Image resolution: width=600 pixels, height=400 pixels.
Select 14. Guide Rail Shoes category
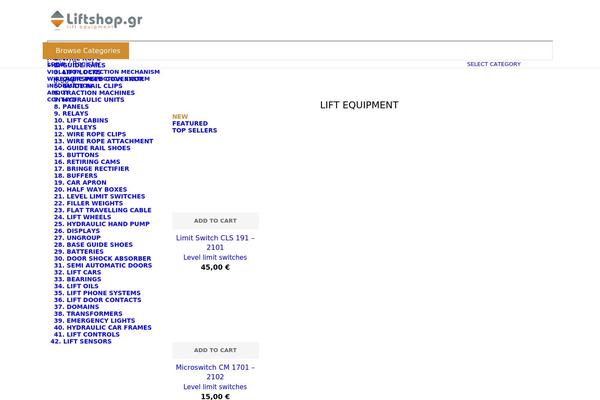point(92,148)
